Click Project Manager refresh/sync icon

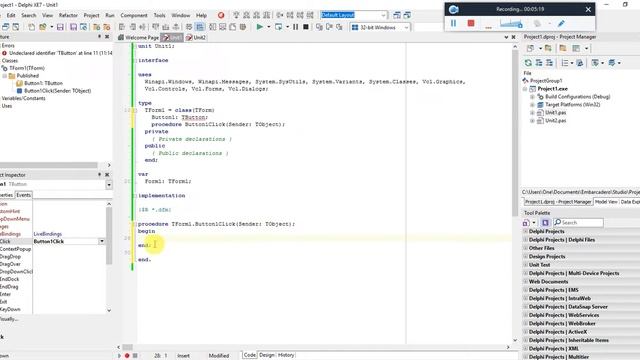[x=528, y=63]
